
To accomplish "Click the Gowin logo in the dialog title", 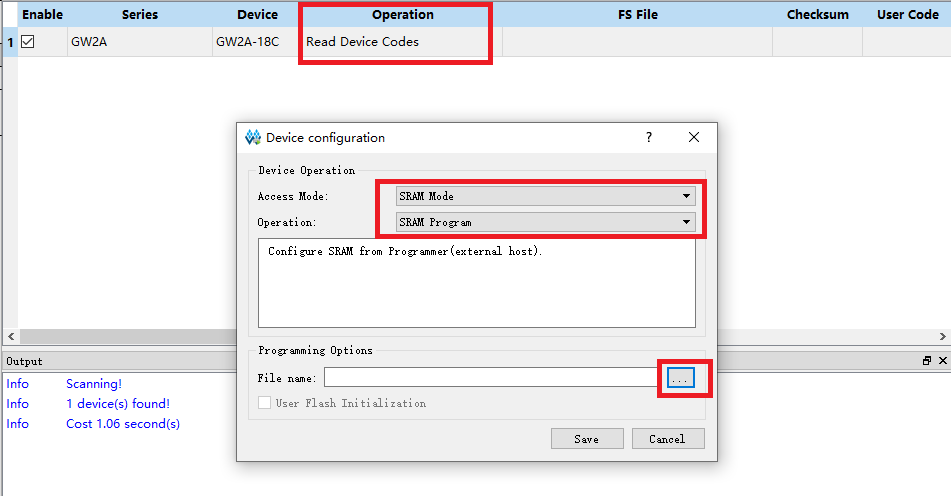I will pyautogui.click(x=252, y=137).
